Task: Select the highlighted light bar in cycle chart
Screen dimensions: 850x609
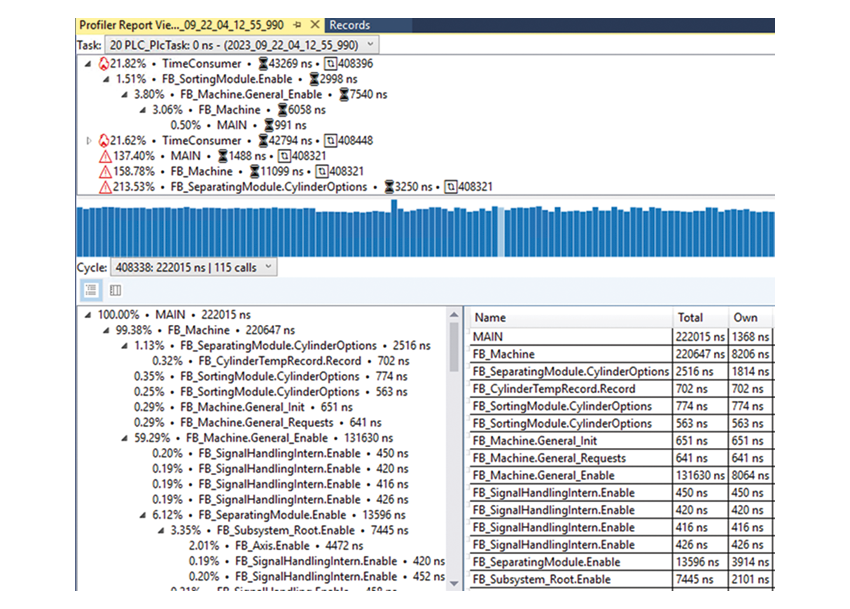Action: [x=501, y=232]
